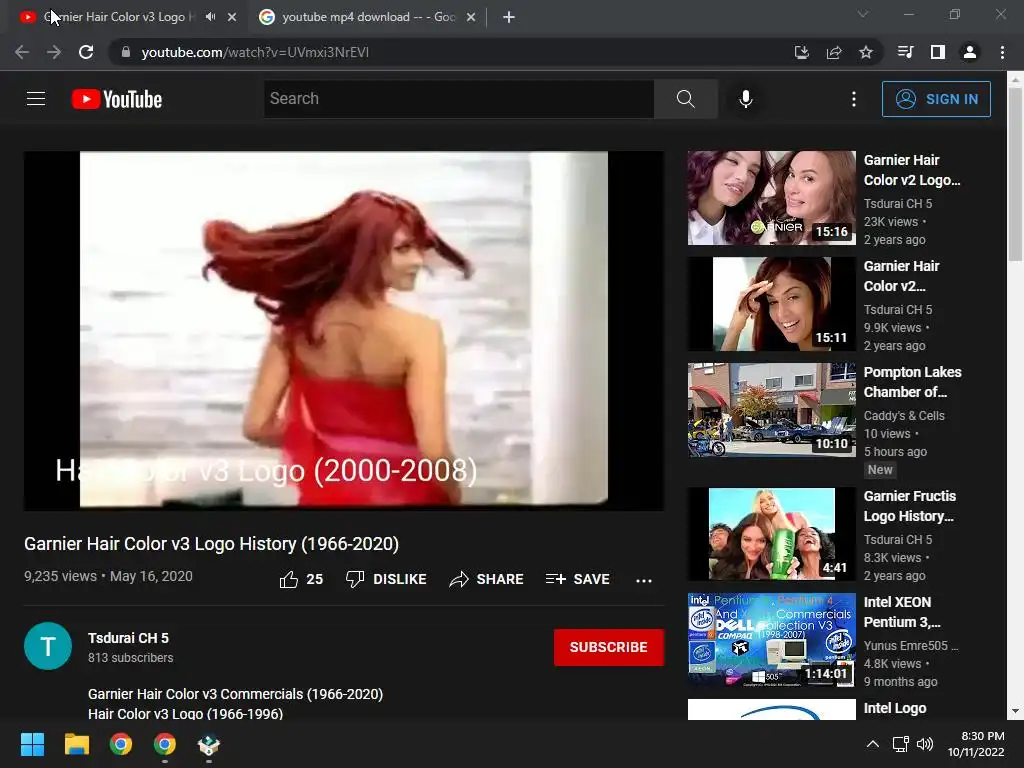Open Garnier Hair Color v2 Logo 15:16 thumbnail
Screen dimensions: 1024x768
click(771, 198)
